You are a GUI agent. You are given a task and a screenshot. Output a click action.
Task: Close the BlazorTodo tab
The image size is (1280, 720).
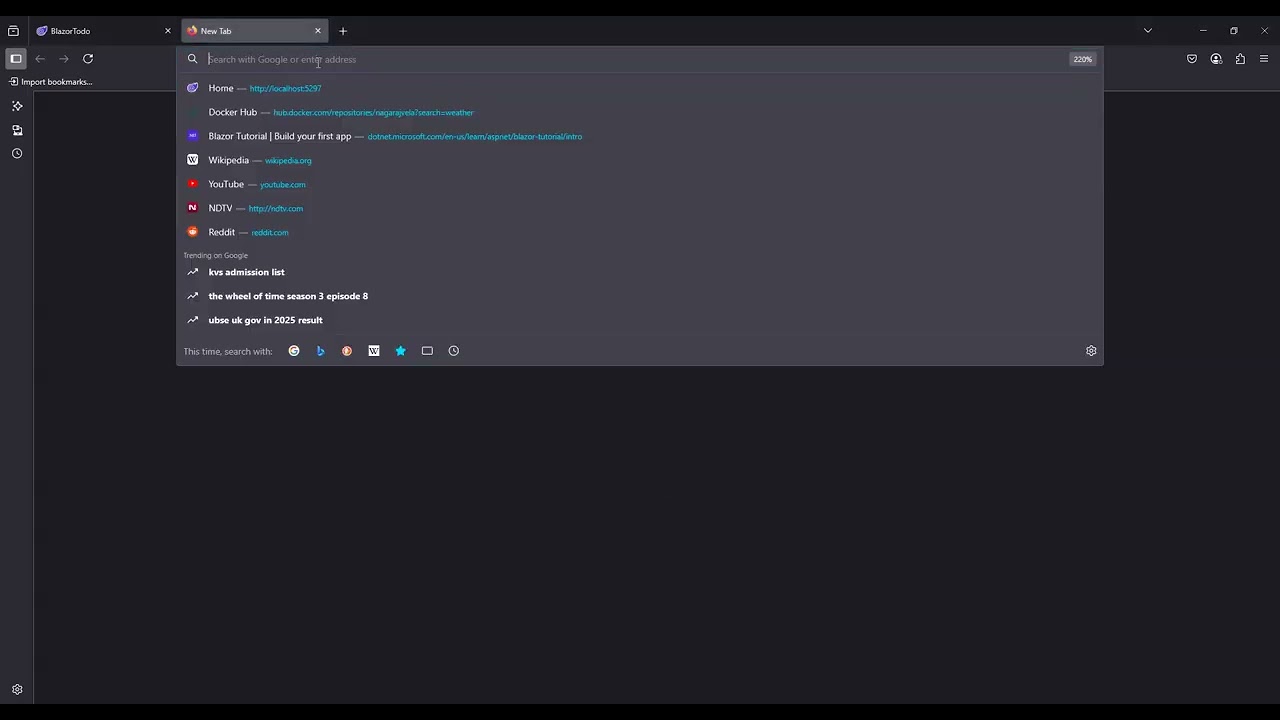click(x=168, y=31)
